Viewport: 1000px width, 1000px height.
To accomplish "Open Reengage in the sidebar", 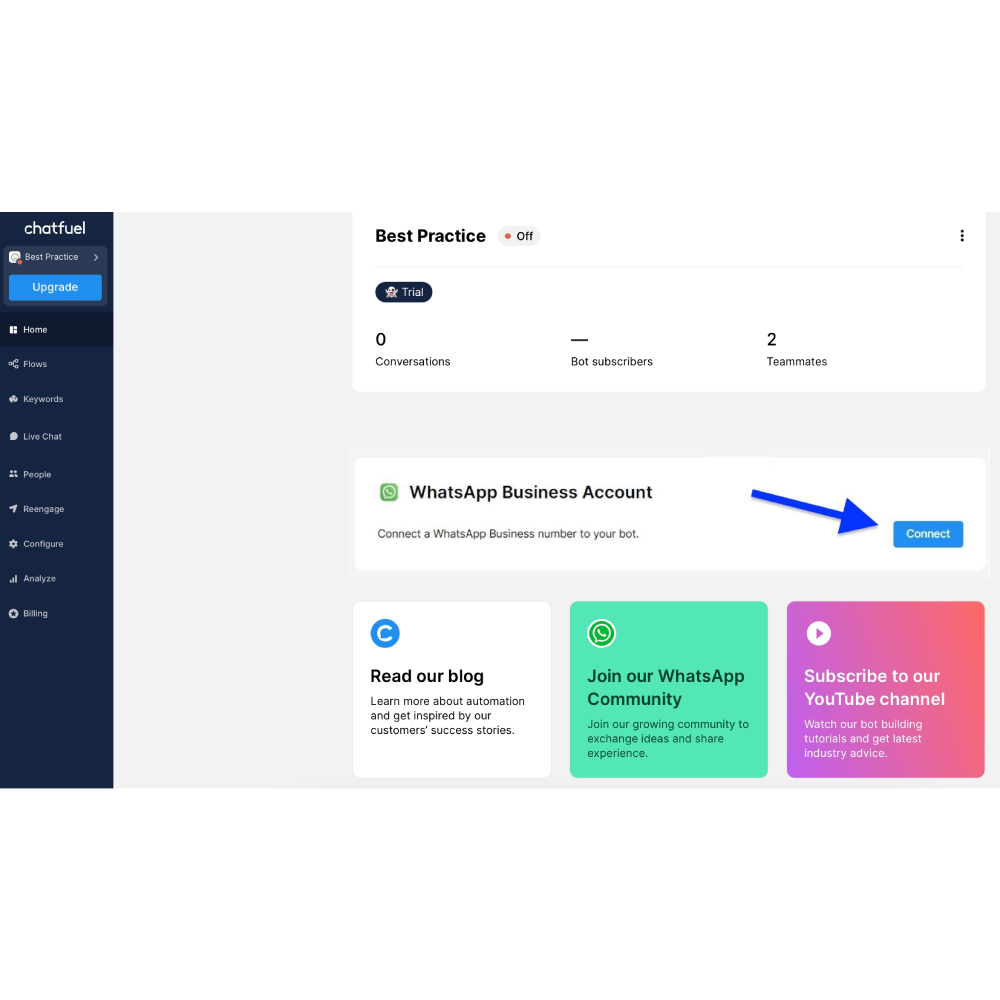I will tap(57, 508).
